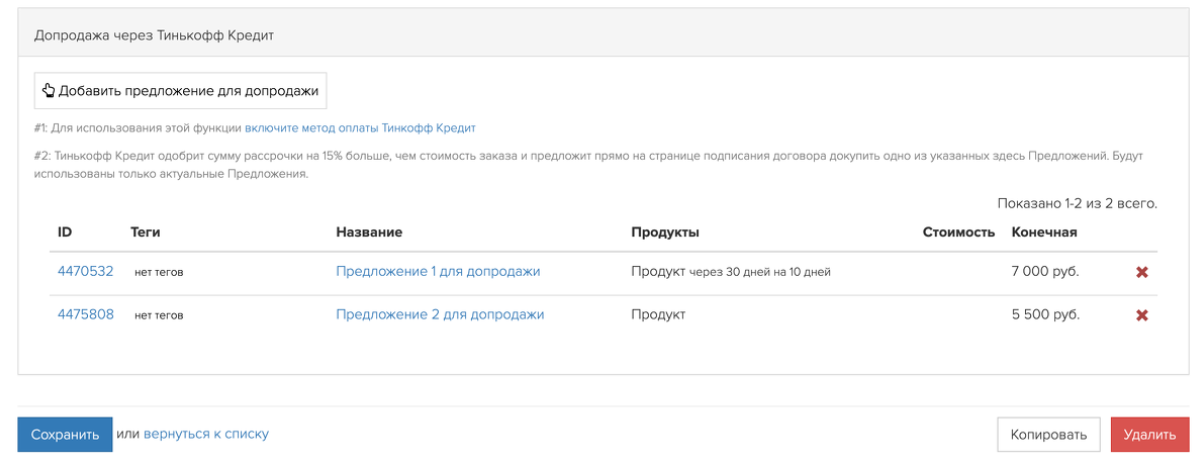Viewport: 1197px width, 463px height.
Task: Click the Теги column header
Action: pyautogui.click(x=146, y=232)
